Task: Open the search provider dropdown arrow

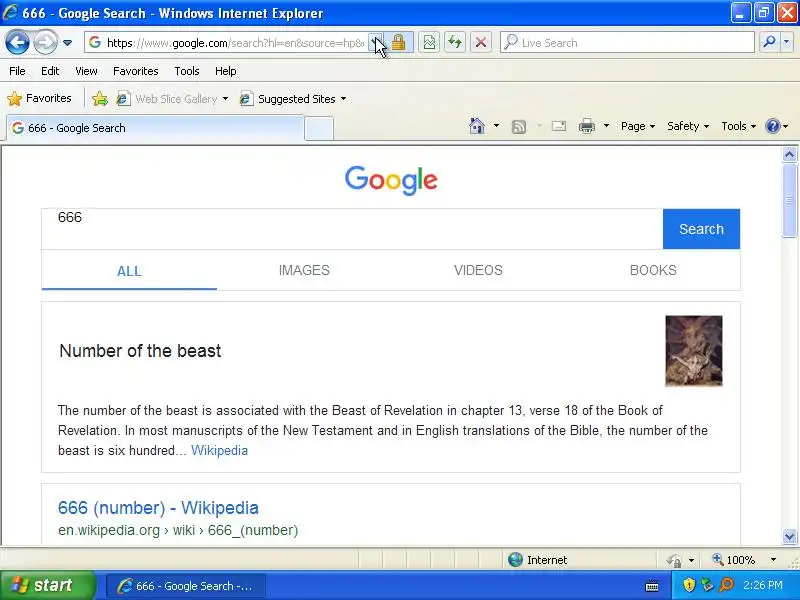Action: pyautogui.click(x=787, y=42)
